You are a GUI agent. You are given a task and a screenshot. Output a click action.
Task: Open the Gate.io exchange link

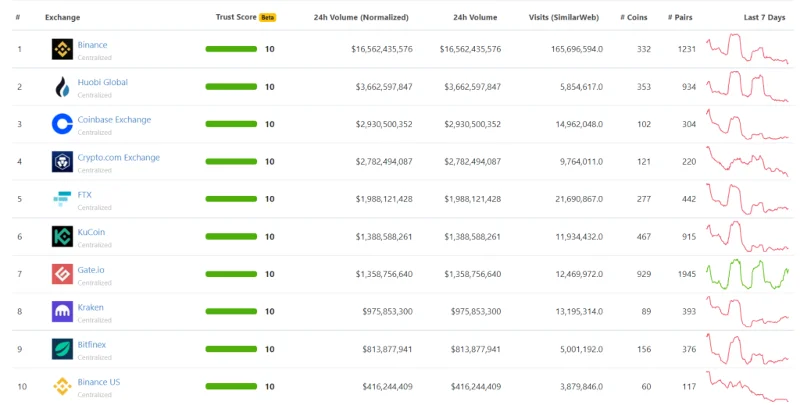[x=91, y=270]
